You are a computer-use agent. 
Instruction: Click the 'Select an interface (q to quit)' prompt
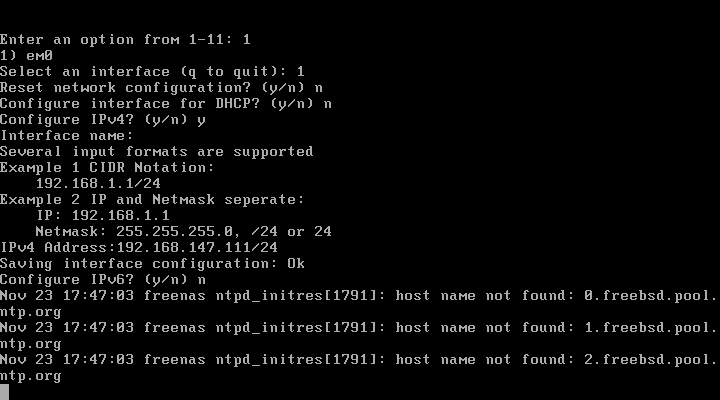tap(152, 72)
